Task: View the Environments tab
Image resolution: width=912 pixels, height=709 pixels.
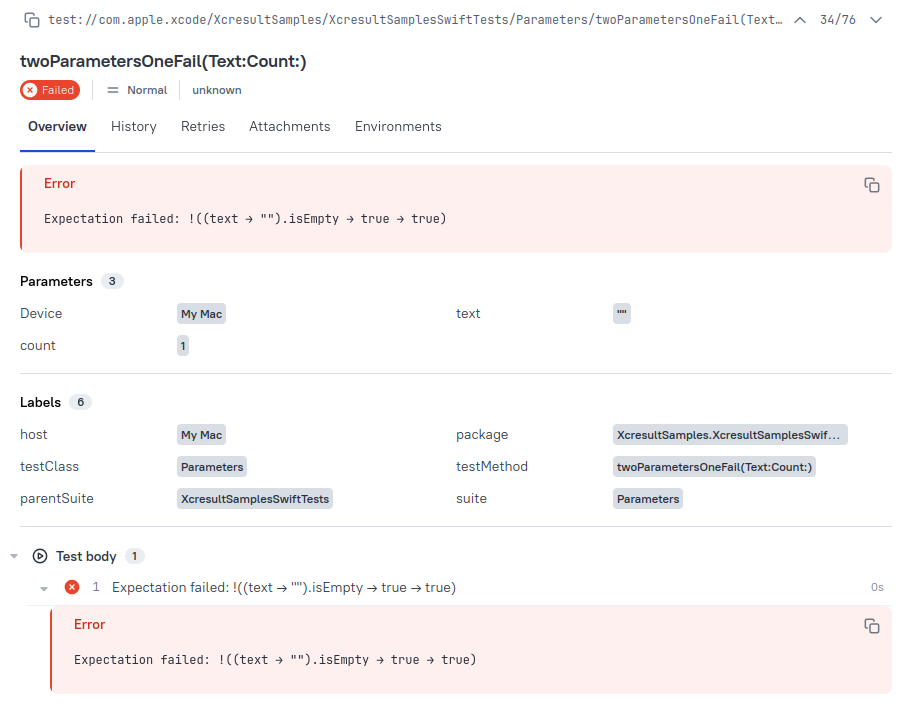Action: coord(397,126)
